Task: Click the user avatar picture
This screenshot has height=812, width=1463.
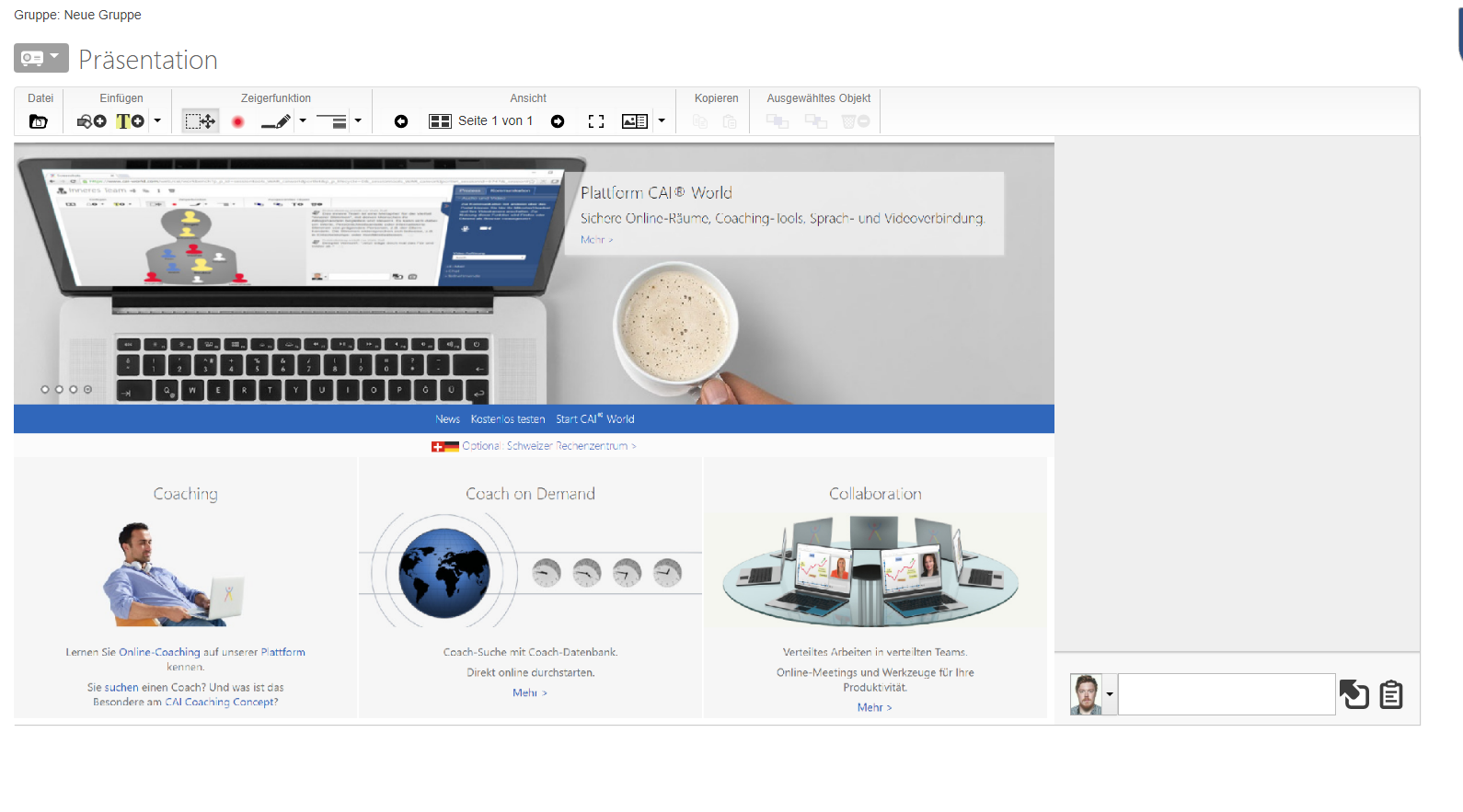Action: [1086, 694]
